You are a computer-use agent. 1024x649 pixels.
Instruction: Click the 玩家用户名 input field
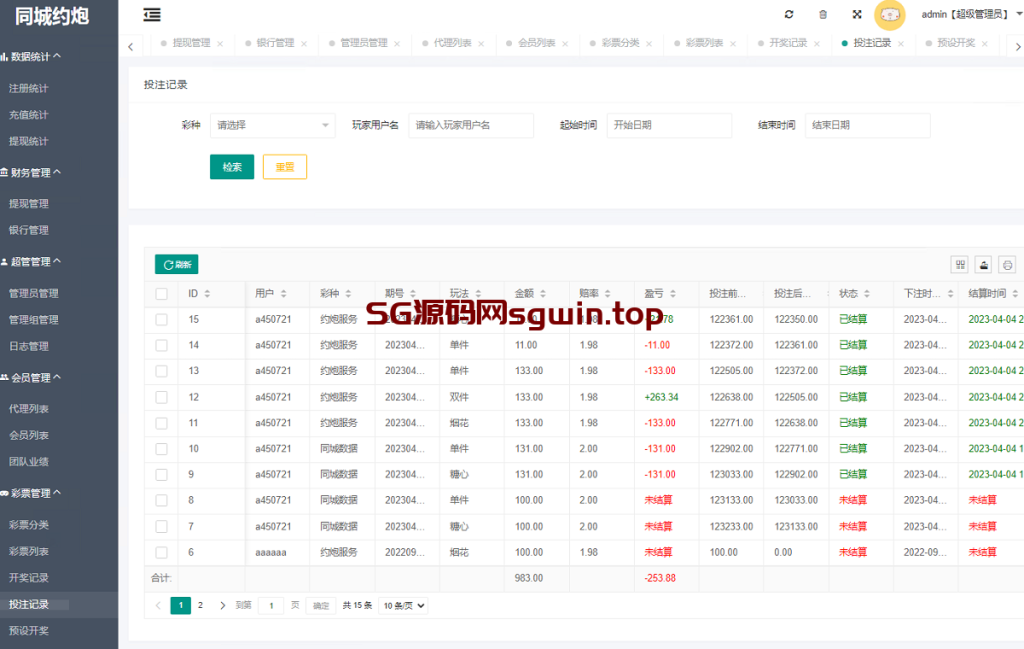click(470, 125)
